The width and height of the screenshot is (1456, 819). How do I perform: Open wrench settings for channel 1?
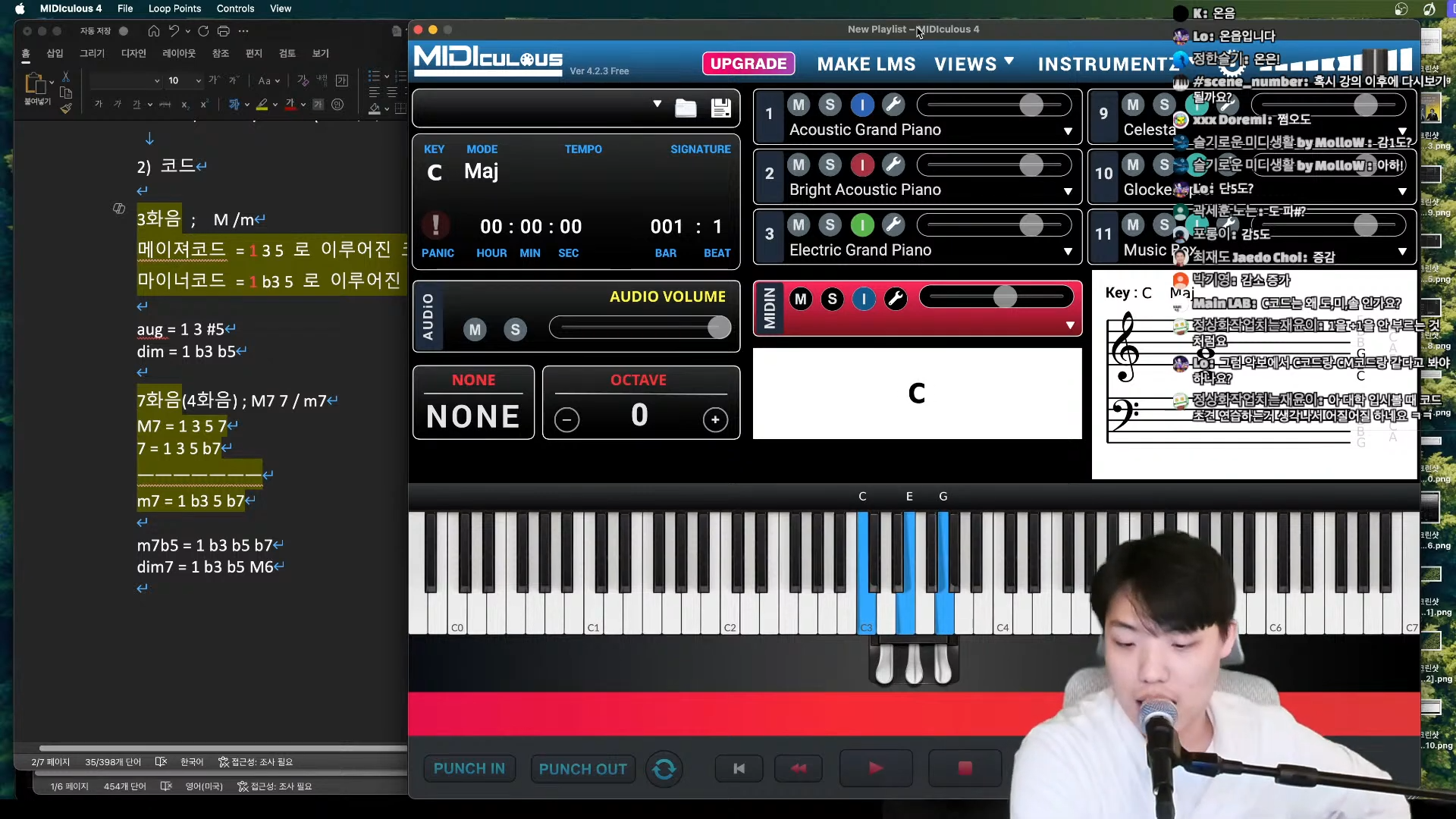coord(894,105)
